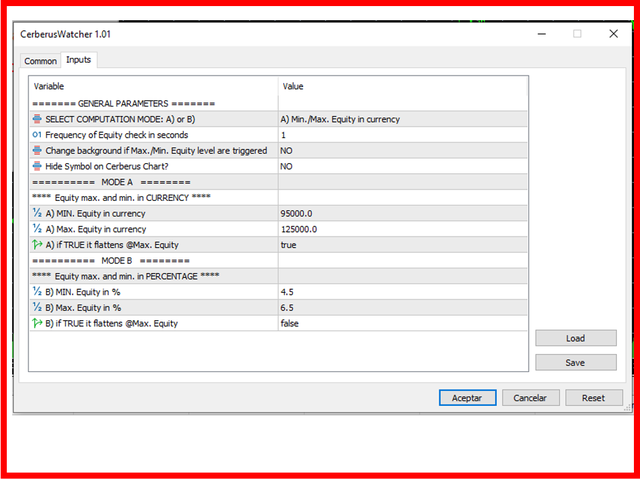
Task: Switch to the Common tab
Action: [x=40, y=61]
